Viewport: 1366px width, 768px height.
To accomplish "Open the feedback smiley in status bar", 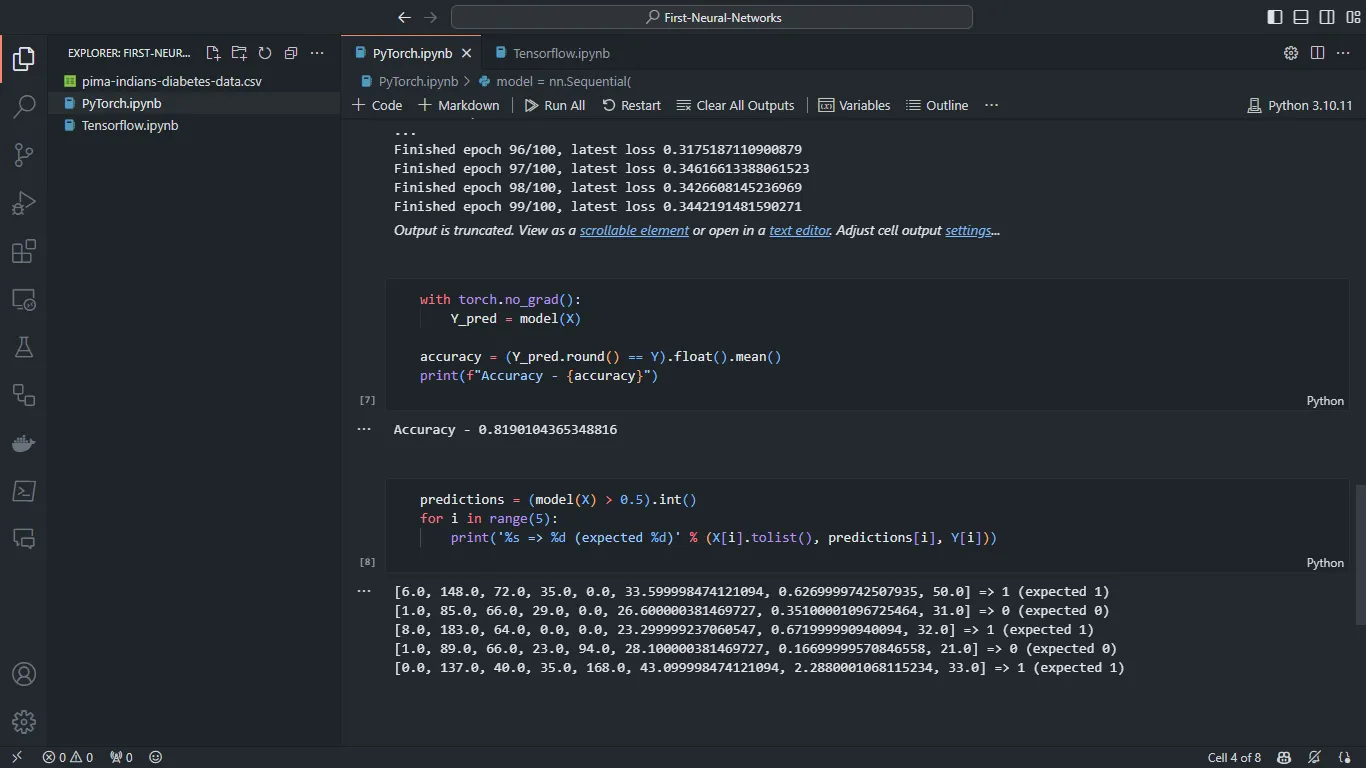I will coord(155,757).
